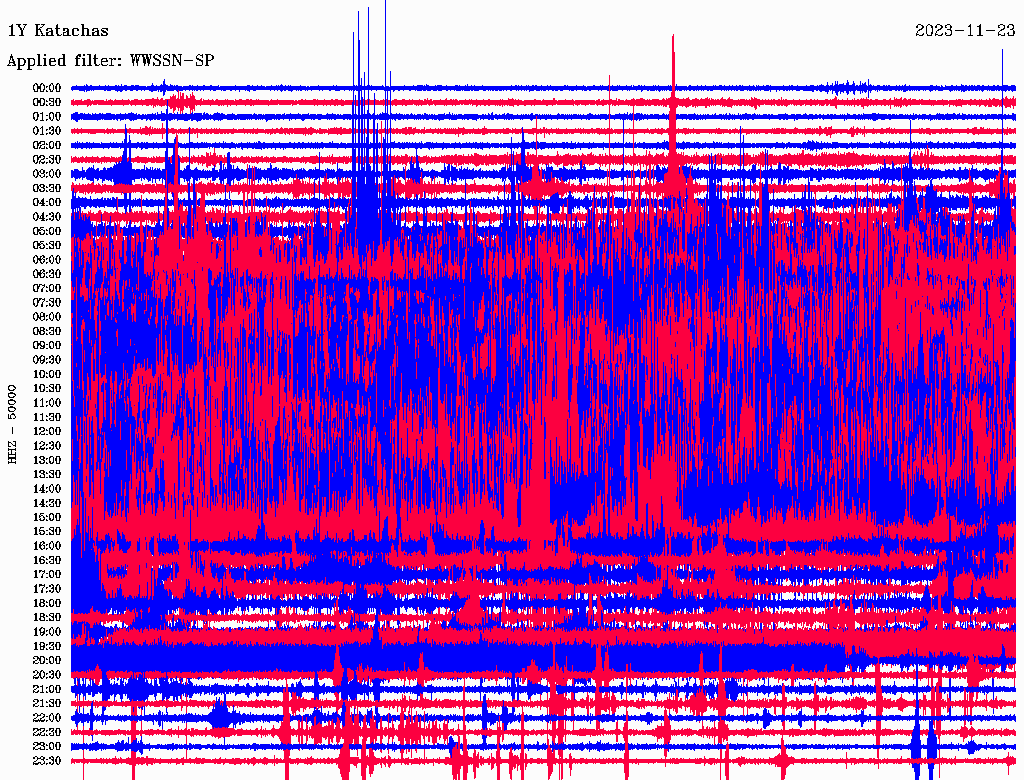Click the 09:30 time label
The height and width of the screenshot is (780, 1024).
pyautogui.click(x=47, y=360)
